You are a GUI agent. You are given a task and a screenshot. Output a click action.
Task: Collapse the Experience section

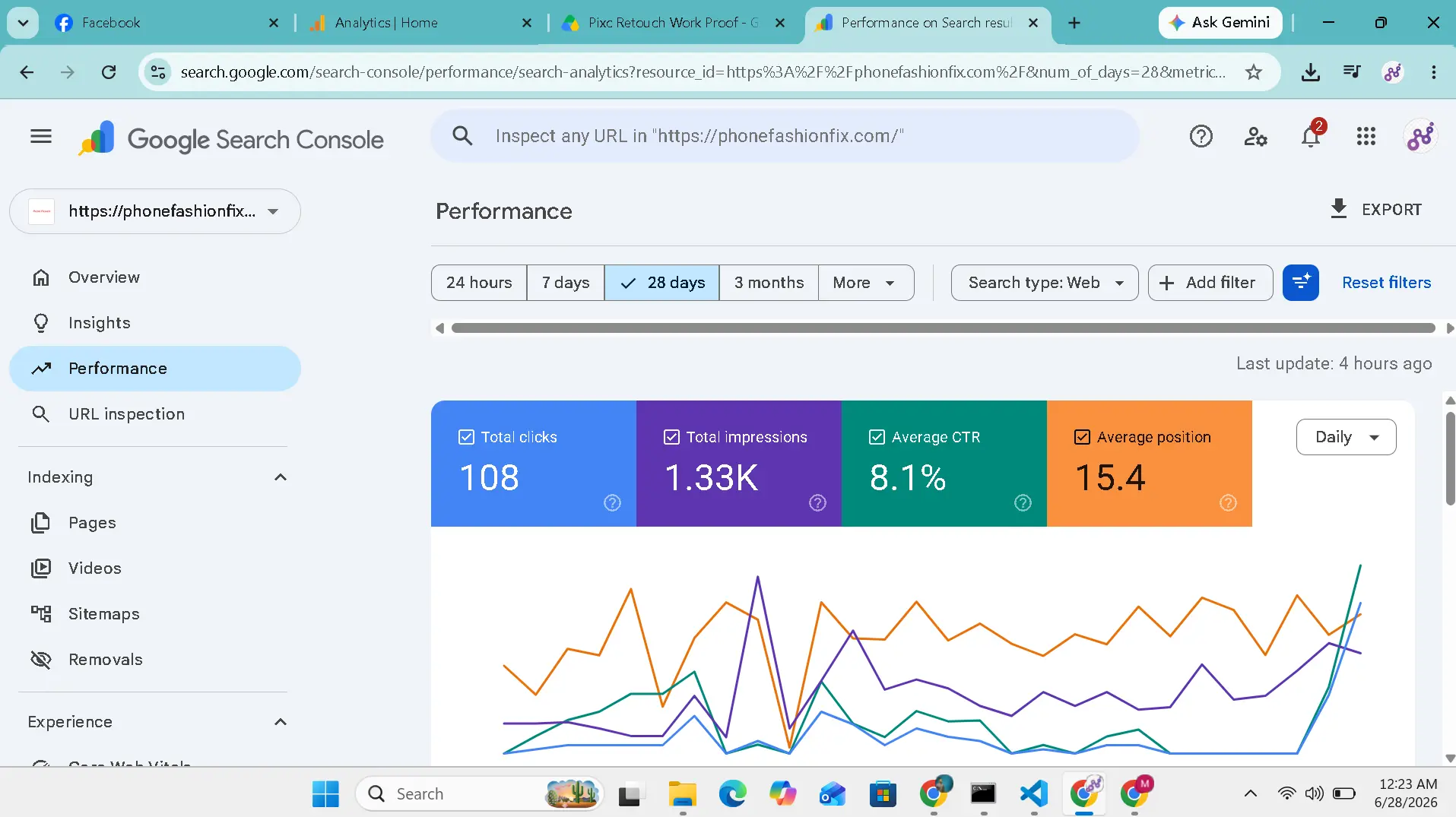pos(280,722)
